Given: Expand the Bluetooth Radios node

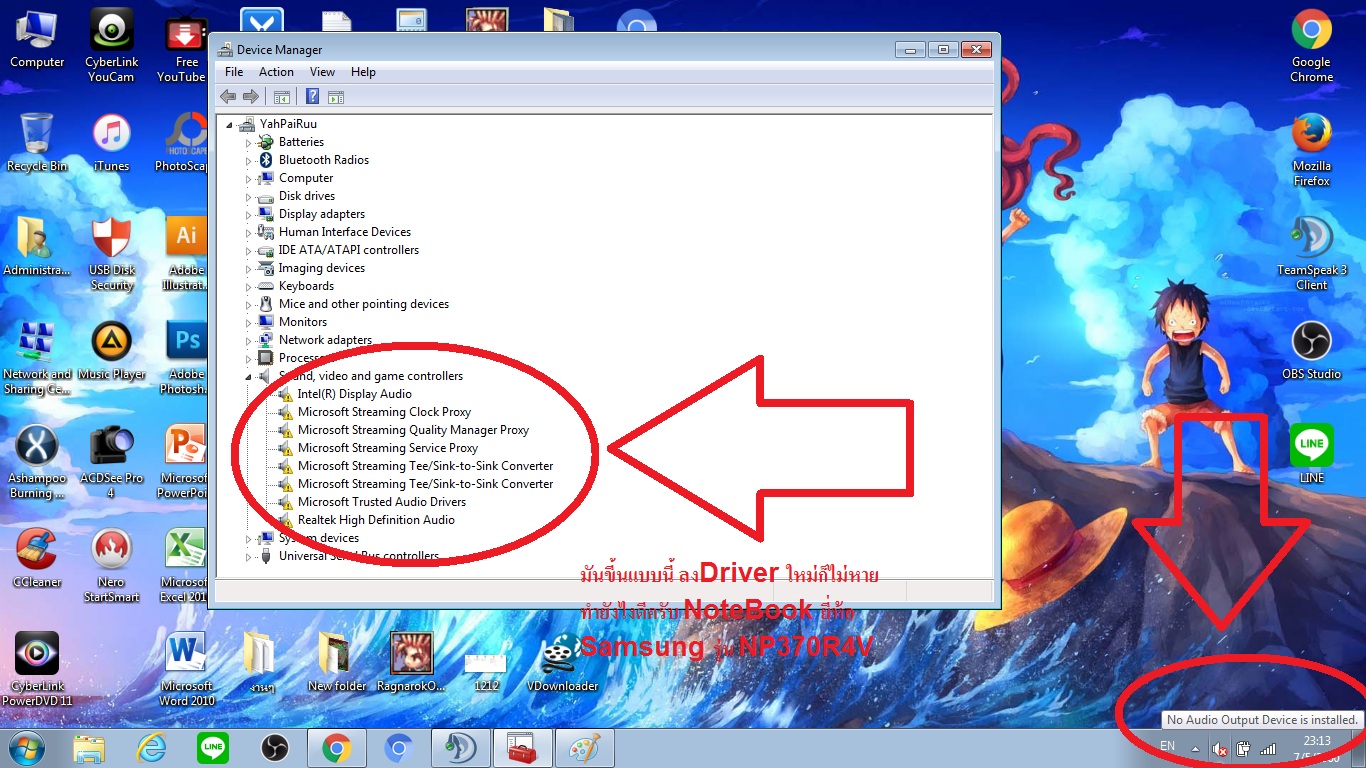Looking at the screenshot, I should 249,160.
